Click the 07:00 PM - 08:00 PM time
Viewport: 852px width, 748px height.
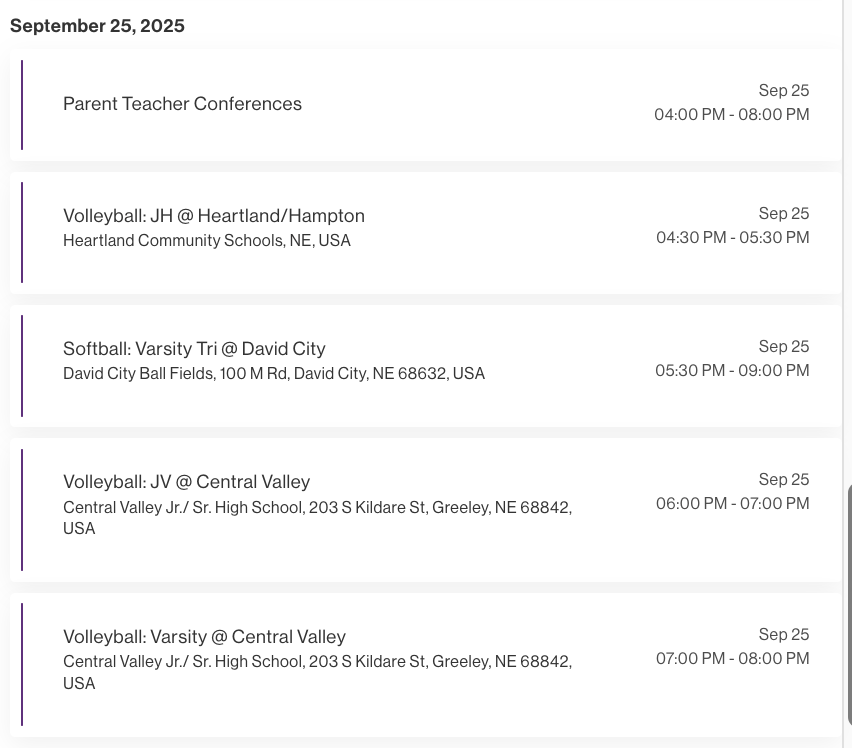(733, 659)
